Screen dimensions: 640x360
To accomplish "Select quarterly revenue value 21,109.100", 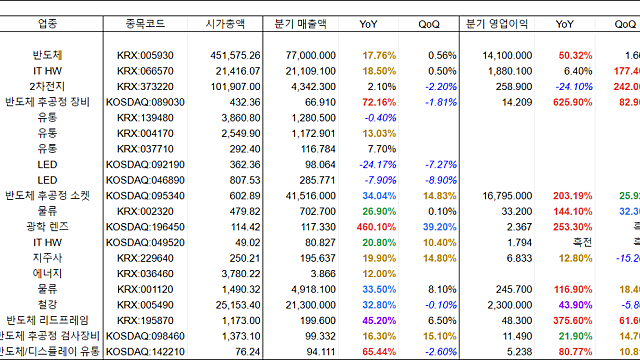I will tap(311, 71).
